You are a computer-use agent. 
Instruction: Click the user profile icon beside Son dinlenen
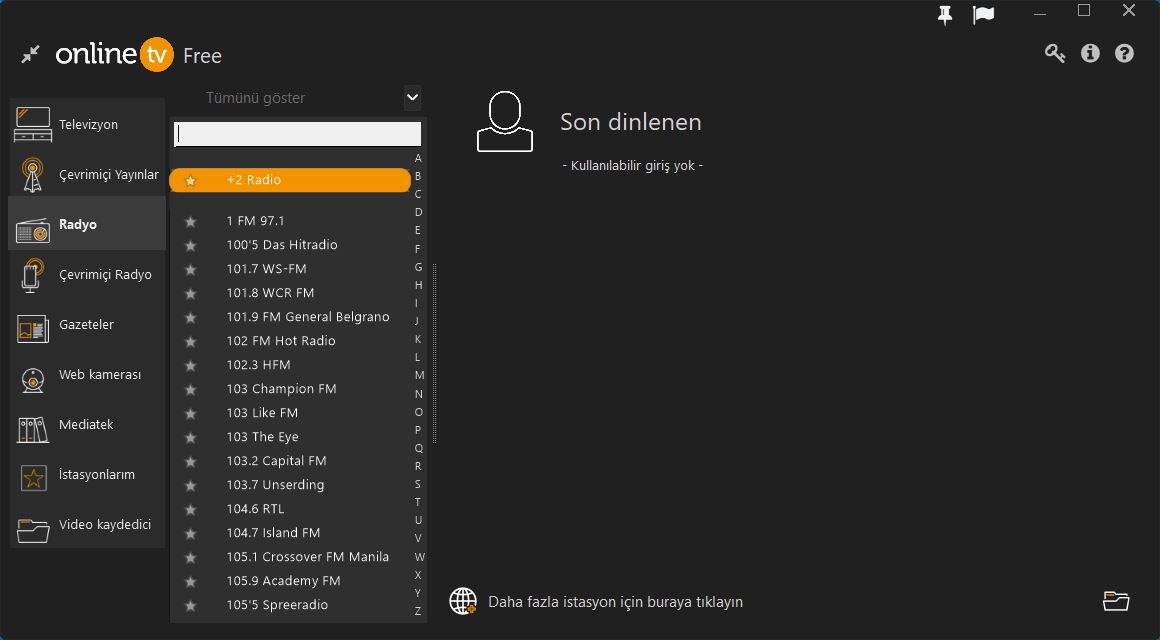(x=505, y=122)
